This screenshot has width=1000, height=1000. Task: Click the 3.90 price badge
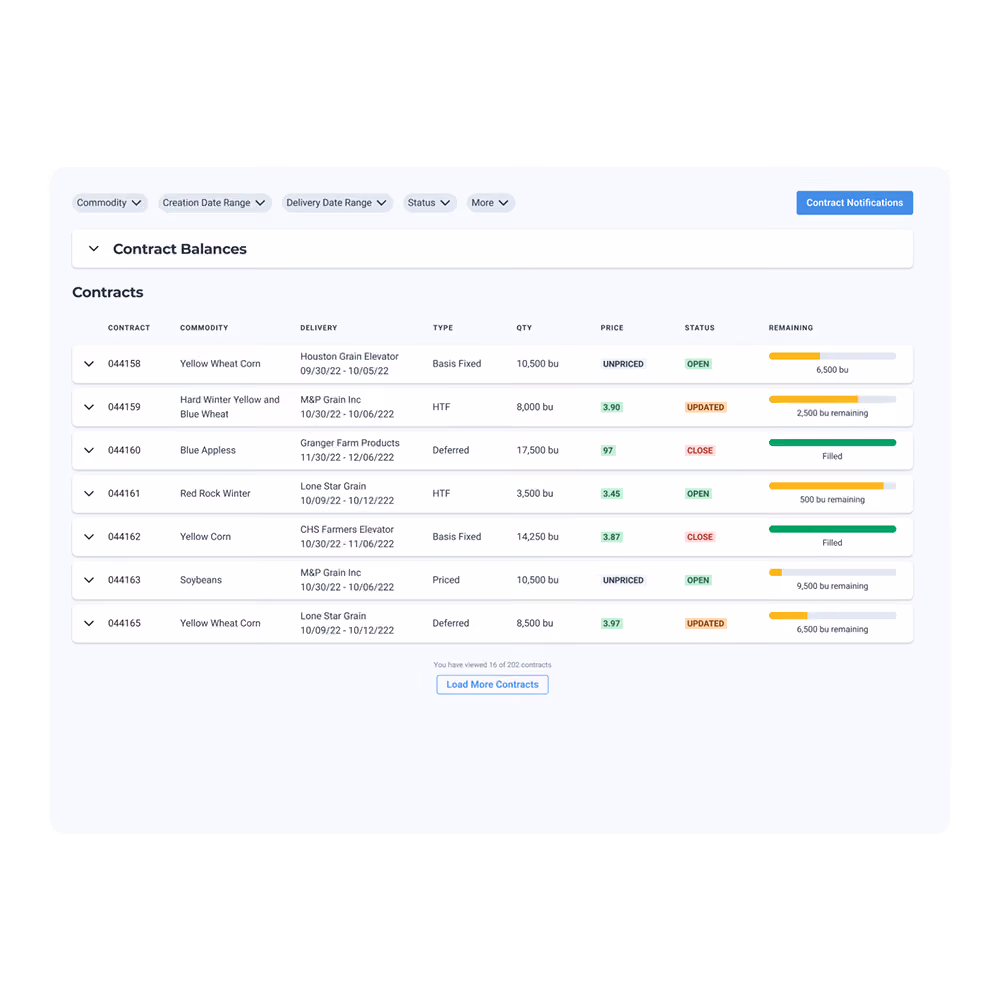(x=612, y=408)
